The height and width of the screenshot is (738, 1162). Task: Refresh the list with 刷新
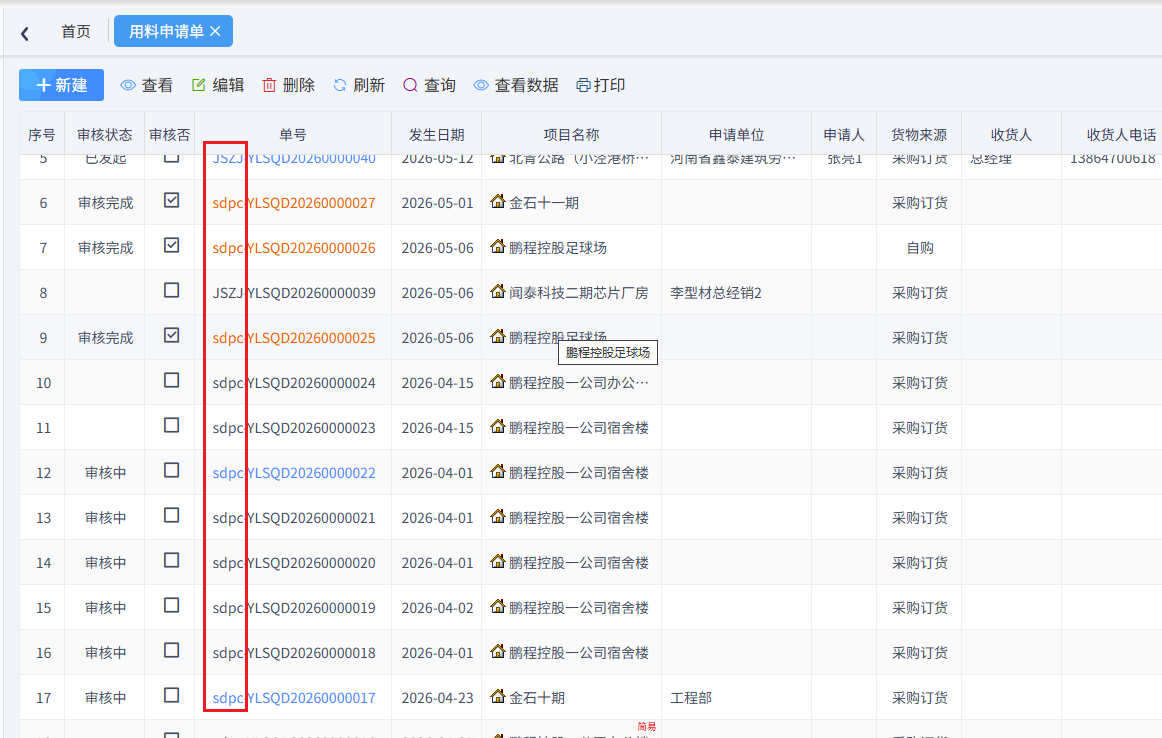pos(359,85)
